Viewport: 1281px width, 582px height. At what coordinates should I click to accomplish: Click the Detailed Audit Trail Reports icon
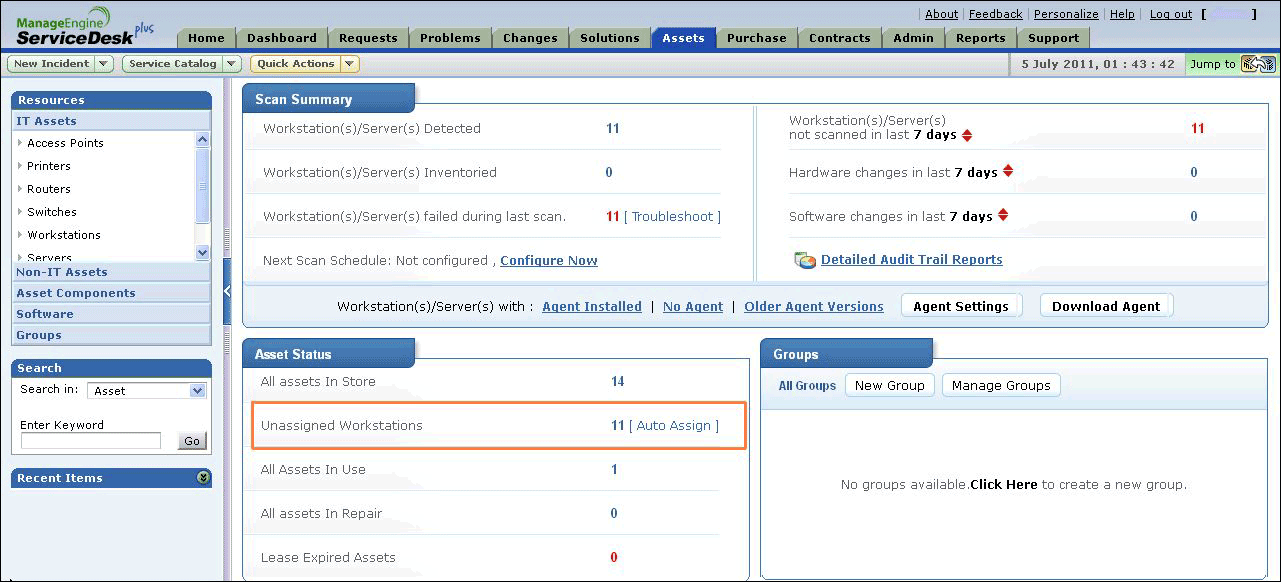pyautogui.click(x=805, y=260)
